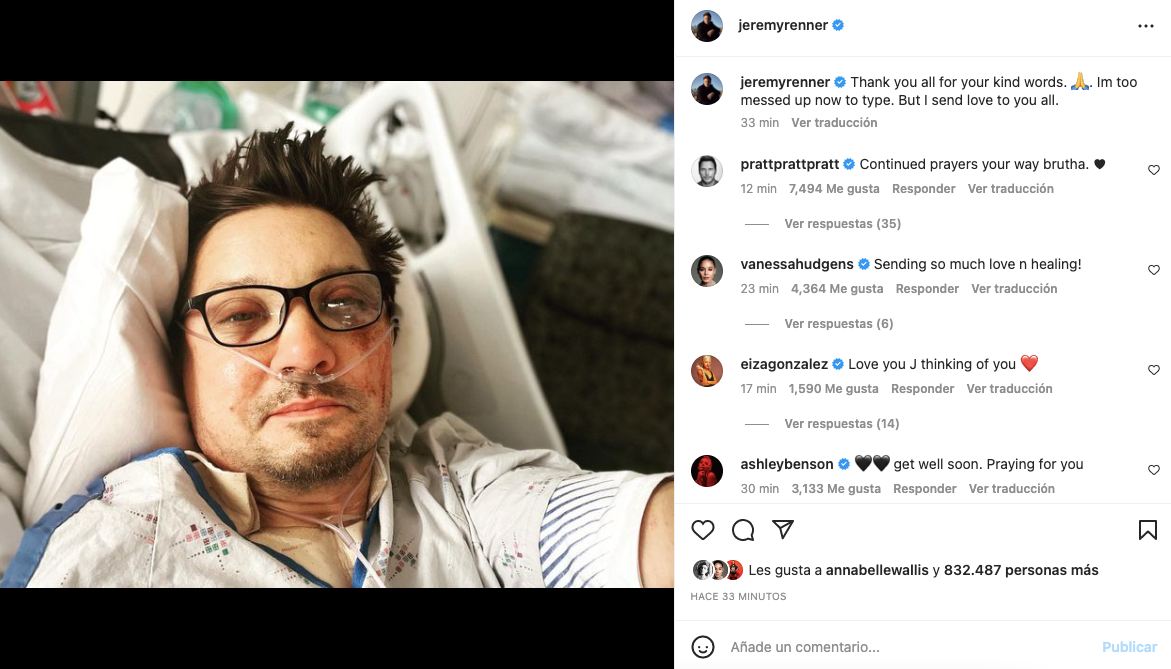This screenshot has height=669, width=1171.
Task: Click the Publicar button
Action: pos(1129,647)
